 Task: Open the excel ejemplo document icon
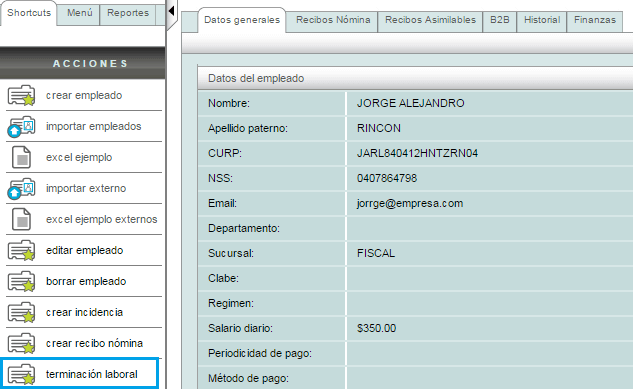coord(21,157)
